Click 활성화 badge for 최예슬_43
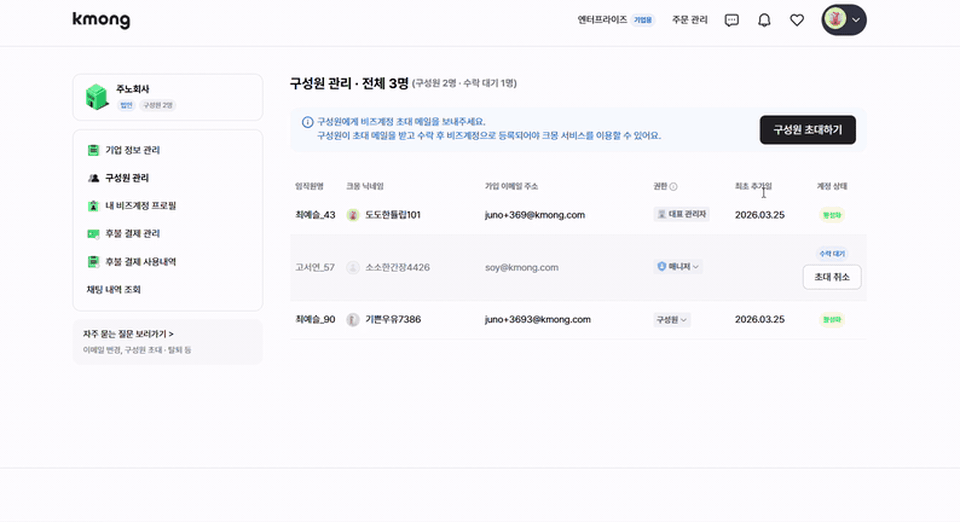The height and width of the screenshot is (522, 960). [831, 215]
